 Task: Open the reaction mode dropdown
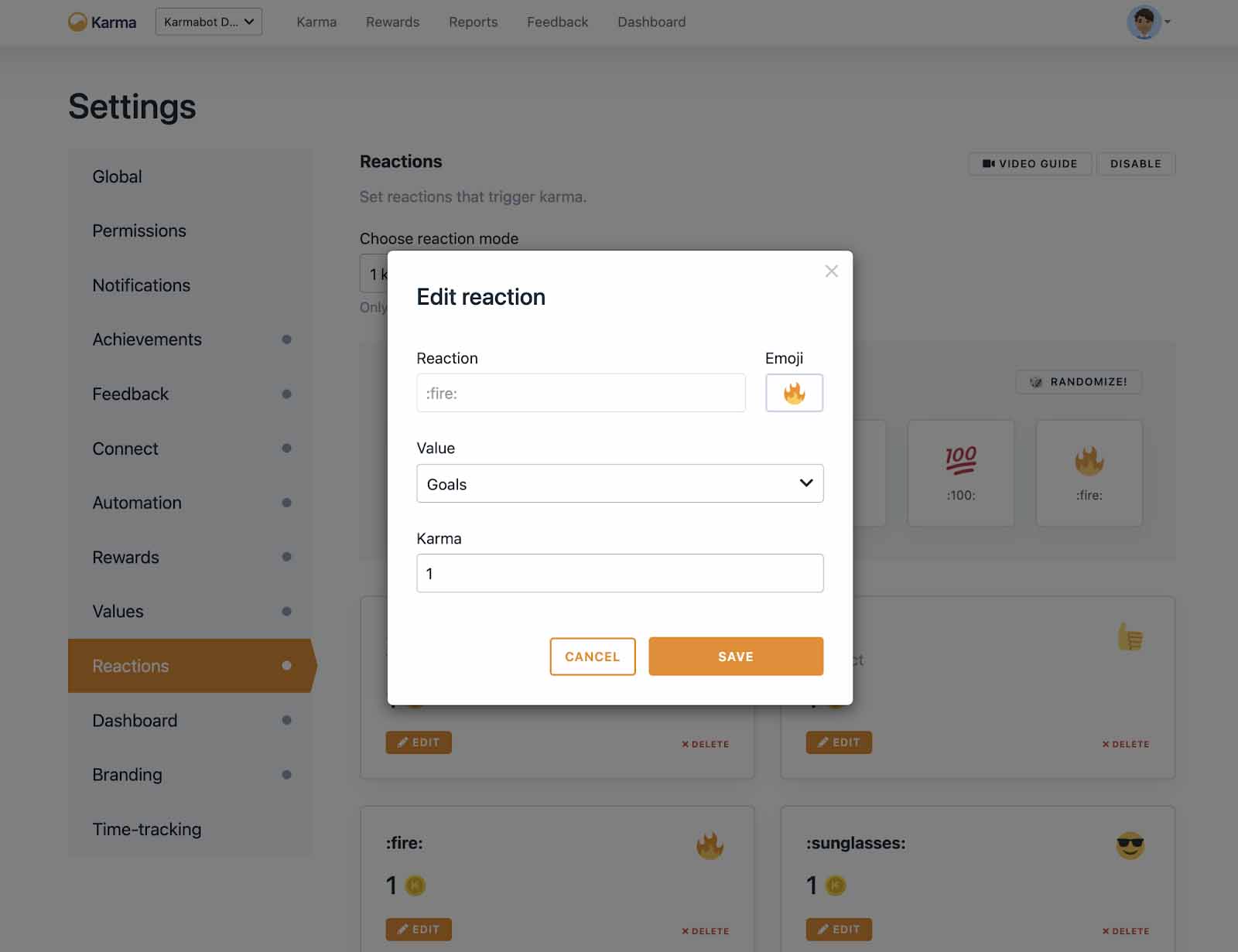click(x=374, y=275)
